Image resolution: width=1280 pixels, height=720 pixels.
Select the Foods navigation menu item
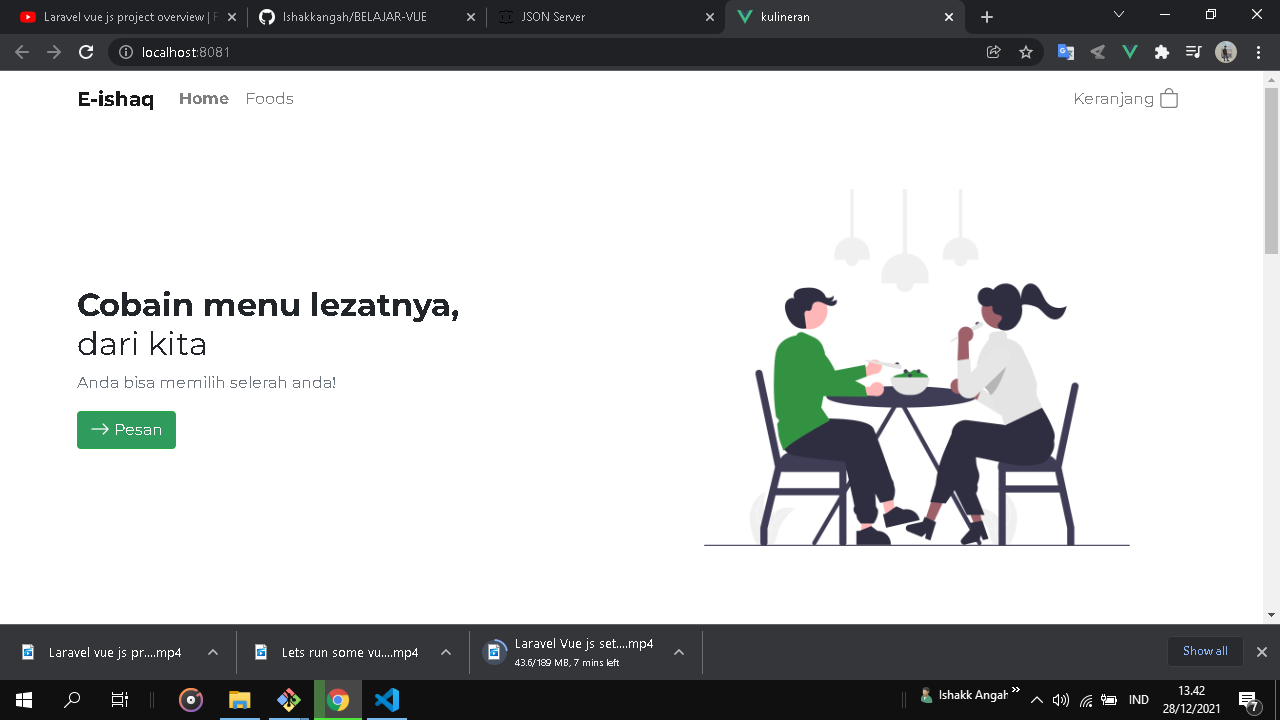(269, 98)
